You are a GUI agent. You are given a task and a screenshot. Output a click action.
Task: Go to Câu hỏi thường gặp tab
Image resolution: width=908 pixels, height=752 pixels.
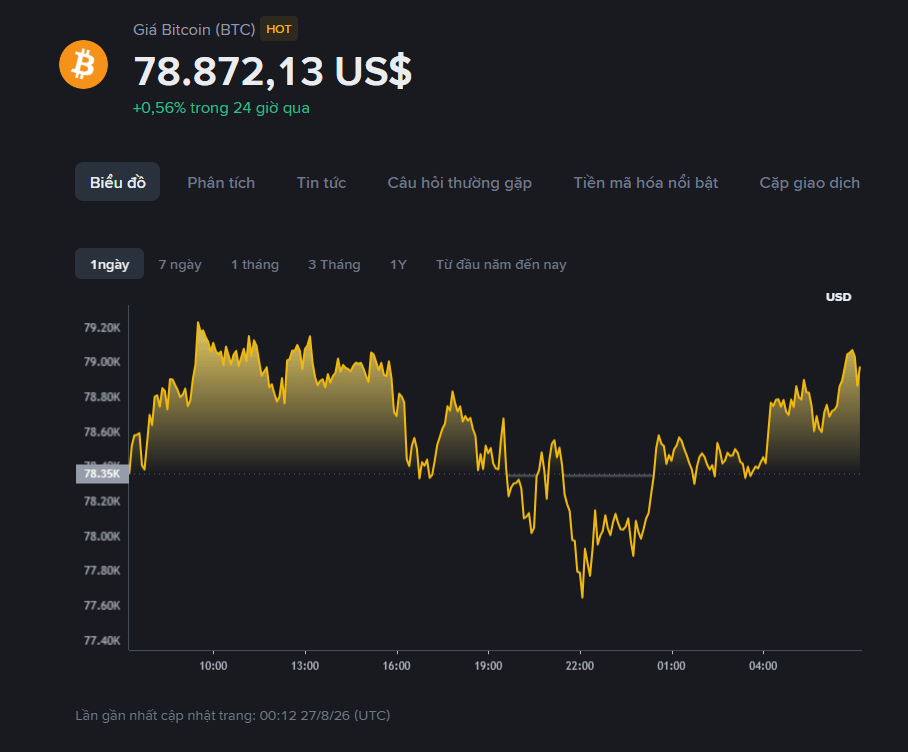click(460, 183)
